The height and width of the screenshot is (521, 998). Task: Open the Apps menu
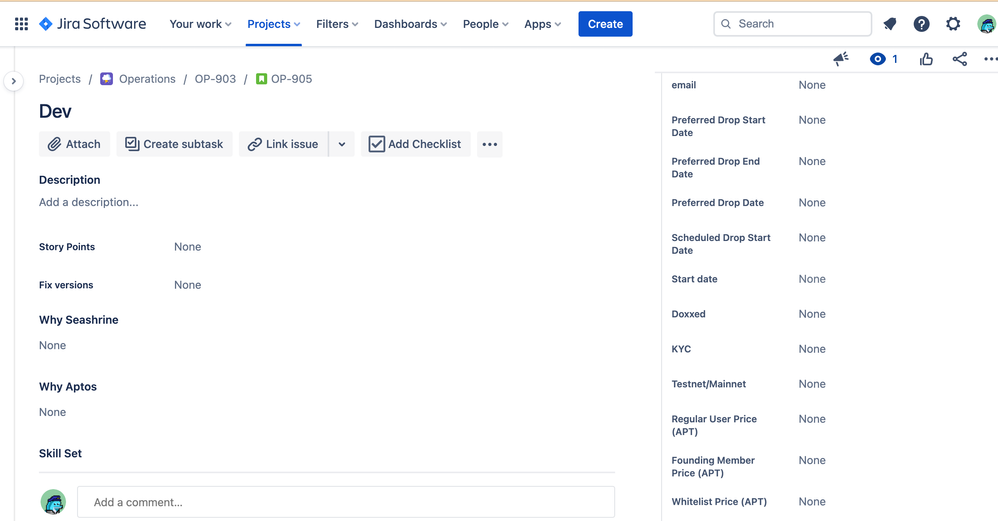pos(543,24)
